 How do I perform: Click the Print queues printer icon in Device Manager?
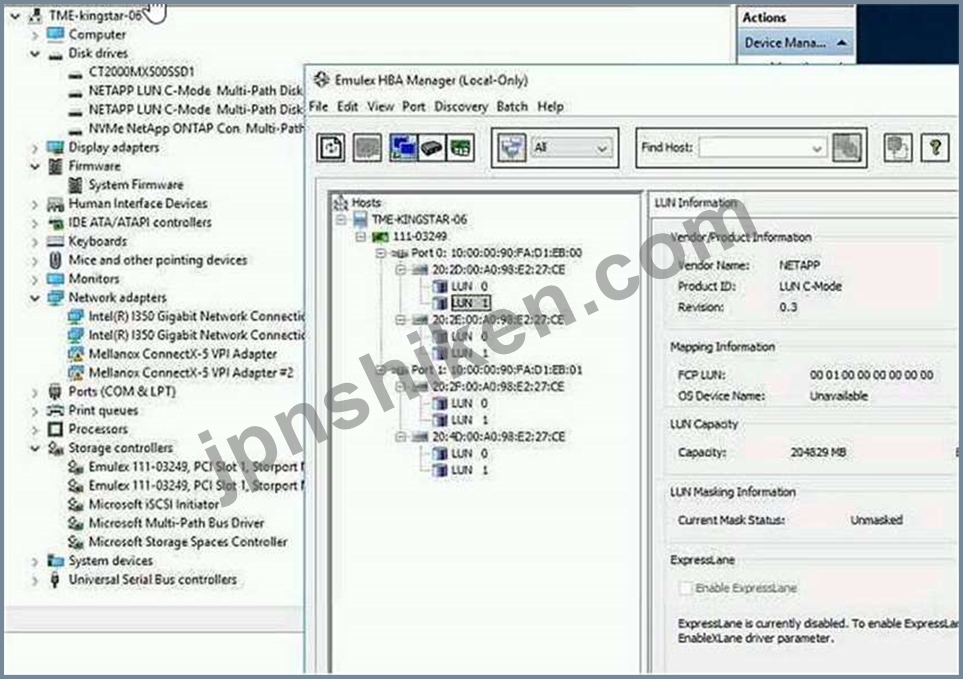point(55,410)
